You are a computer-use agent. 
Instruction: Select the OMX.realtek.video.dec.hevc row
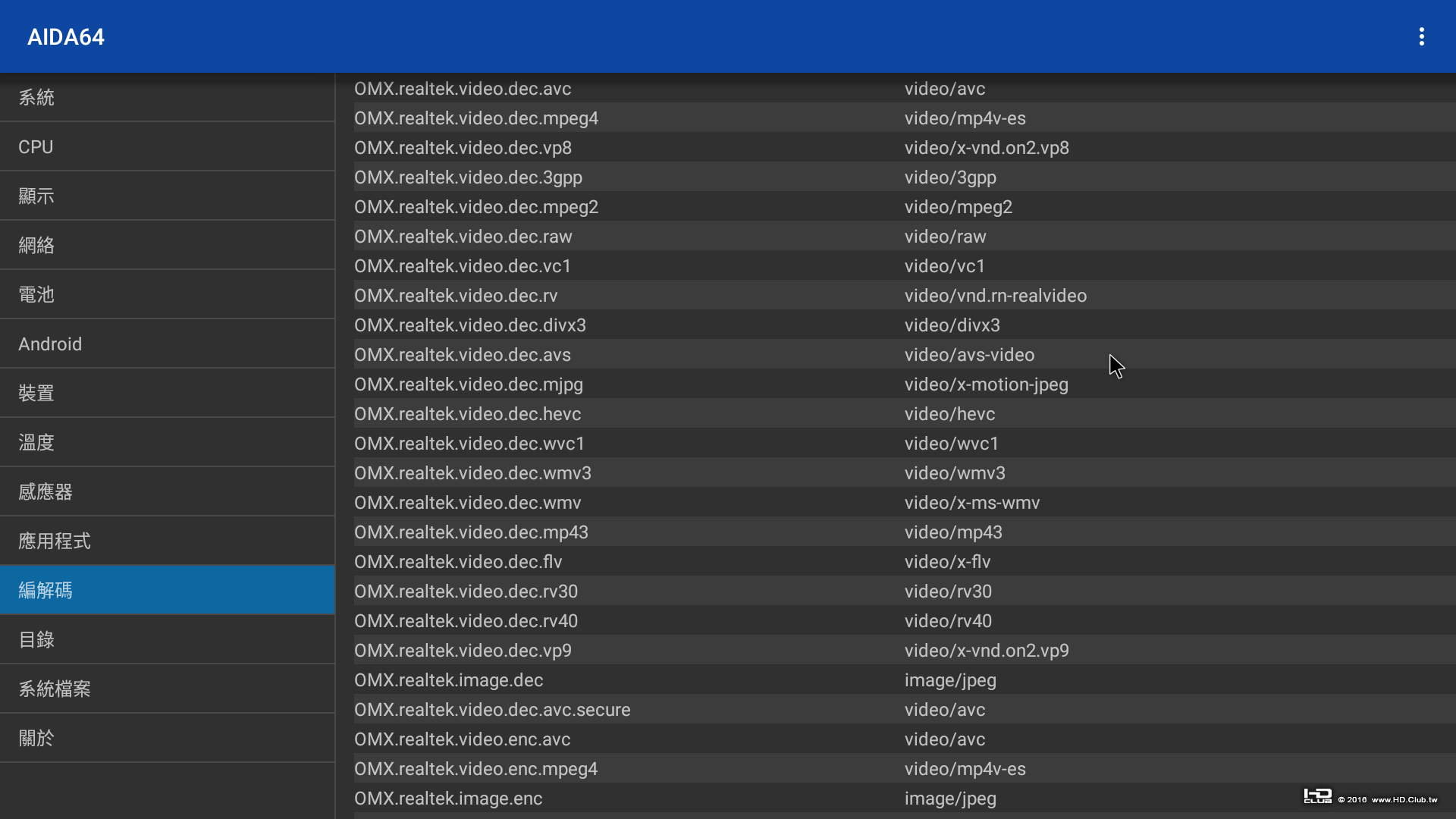tap(467, 414)
